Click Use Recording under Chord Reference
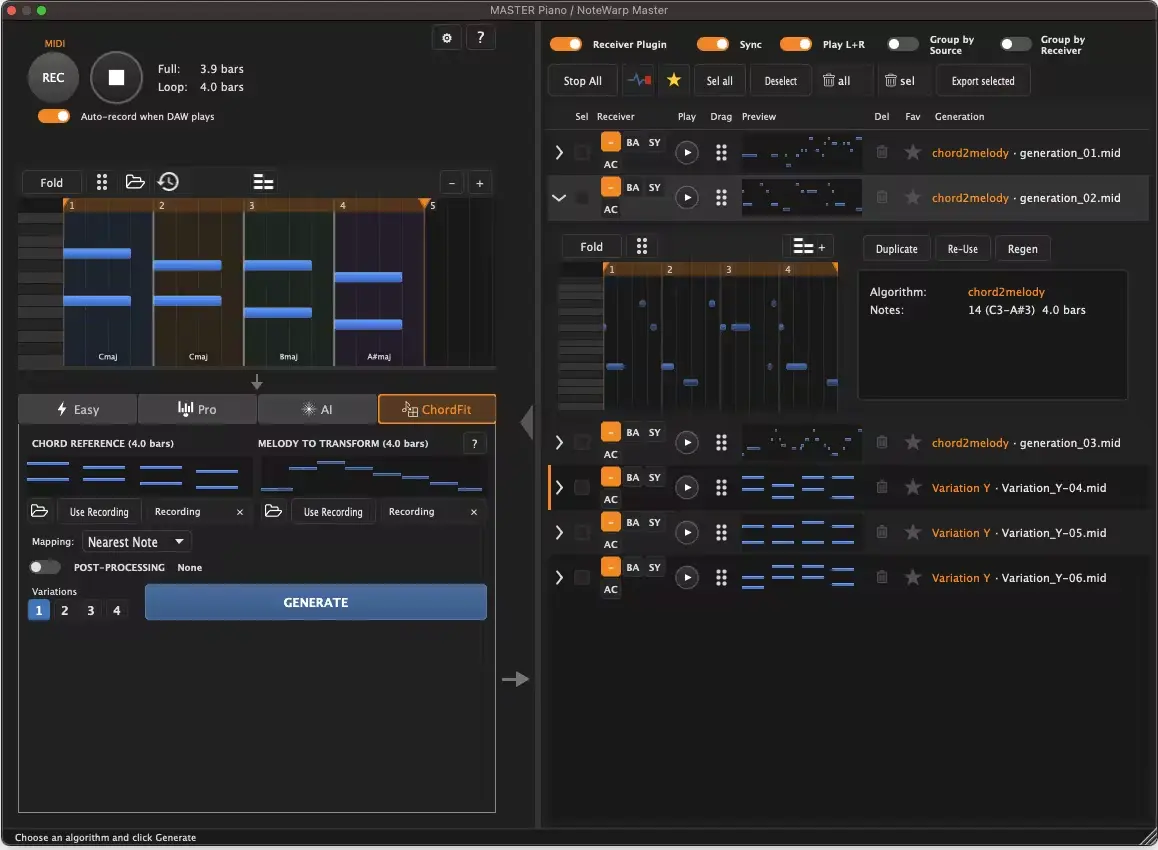 99,512
